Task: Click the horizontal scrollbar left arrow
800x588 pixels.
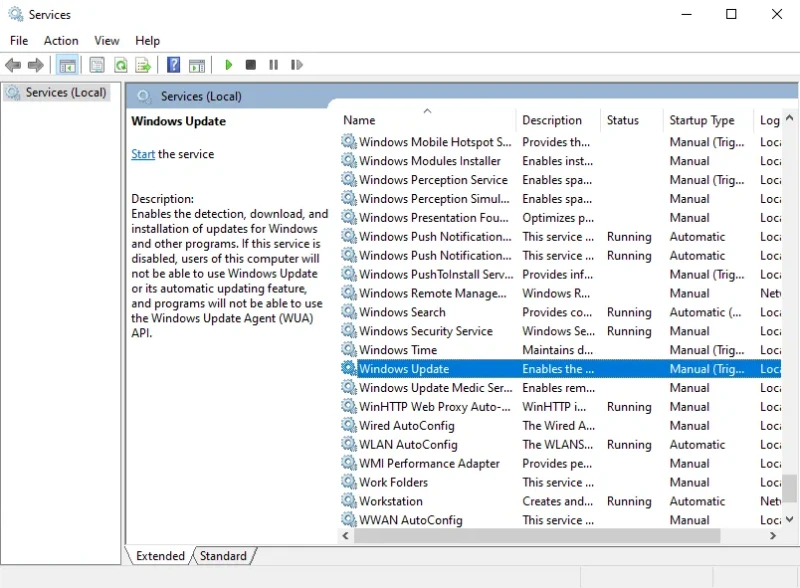Action: 346,535
